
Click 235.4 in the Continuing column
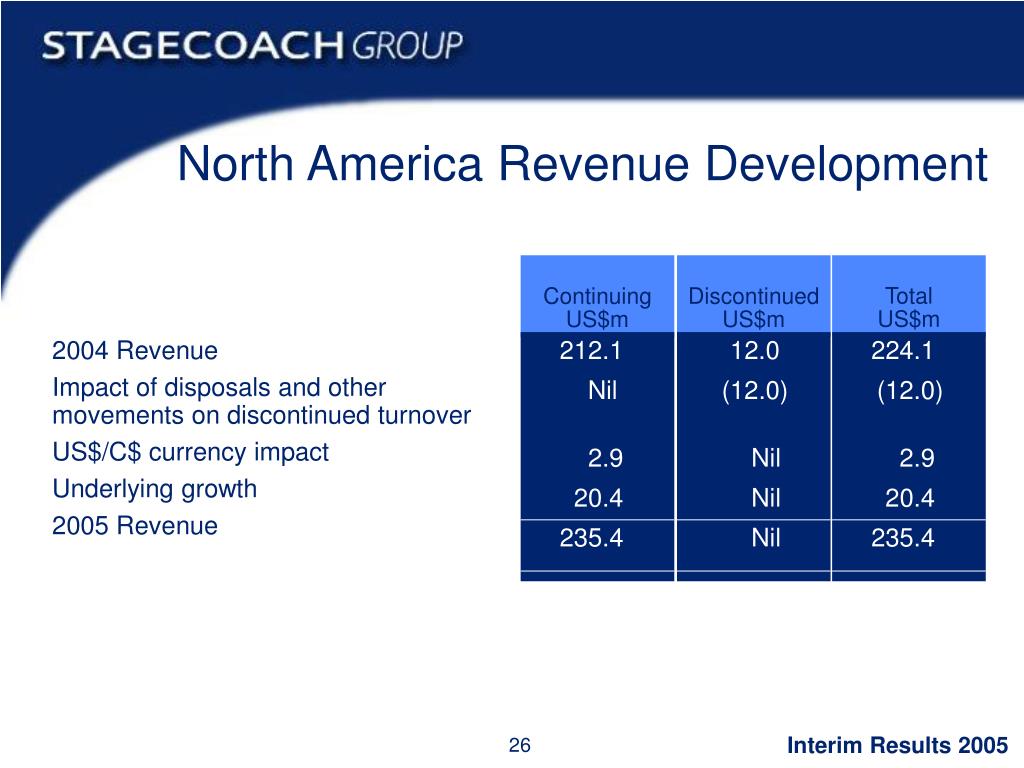(591, 538)
